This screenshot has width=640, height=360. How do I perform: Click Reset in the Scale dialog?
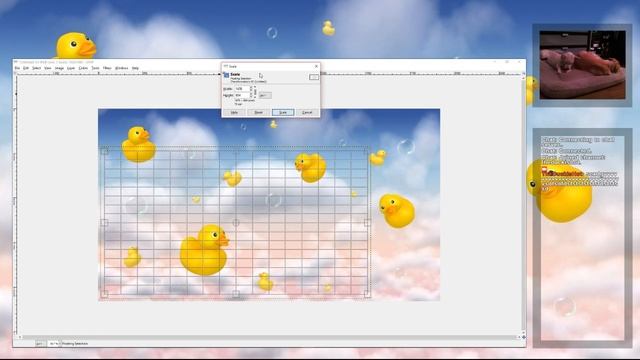(258, 112)
